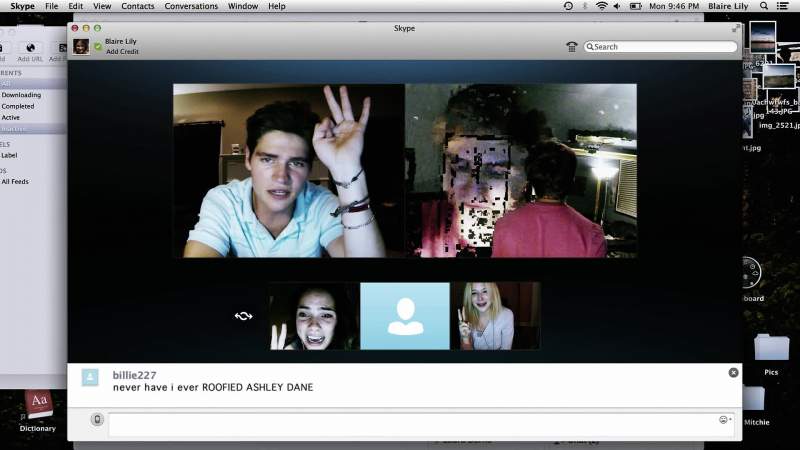
Task: Toggle the green online status indicator
Action: coord(98,46)
